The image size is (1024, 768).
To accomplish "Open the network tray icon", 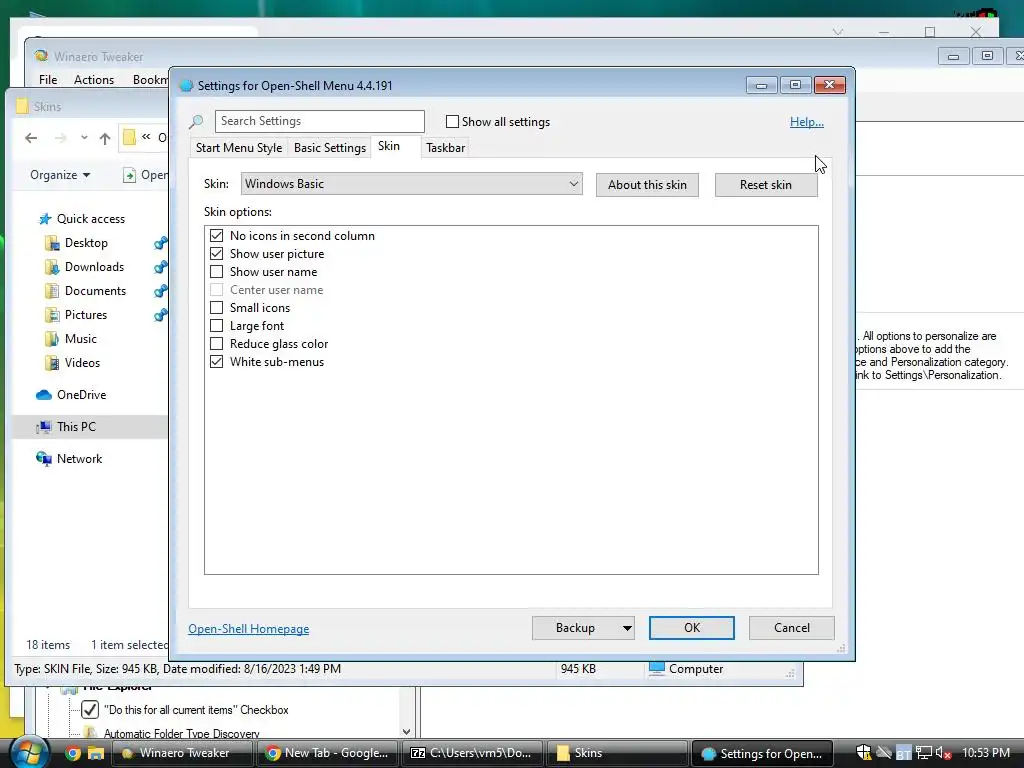I will click(923, 753).
